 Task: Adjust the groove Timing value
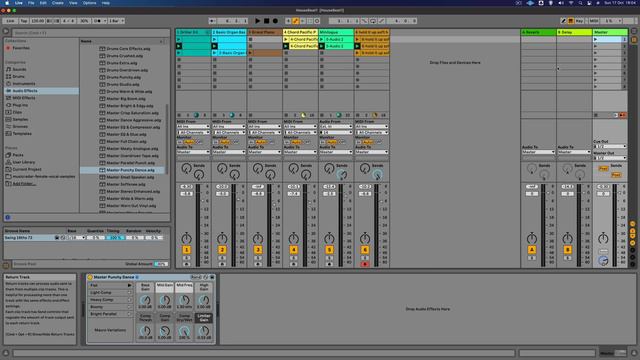(116, 238)
